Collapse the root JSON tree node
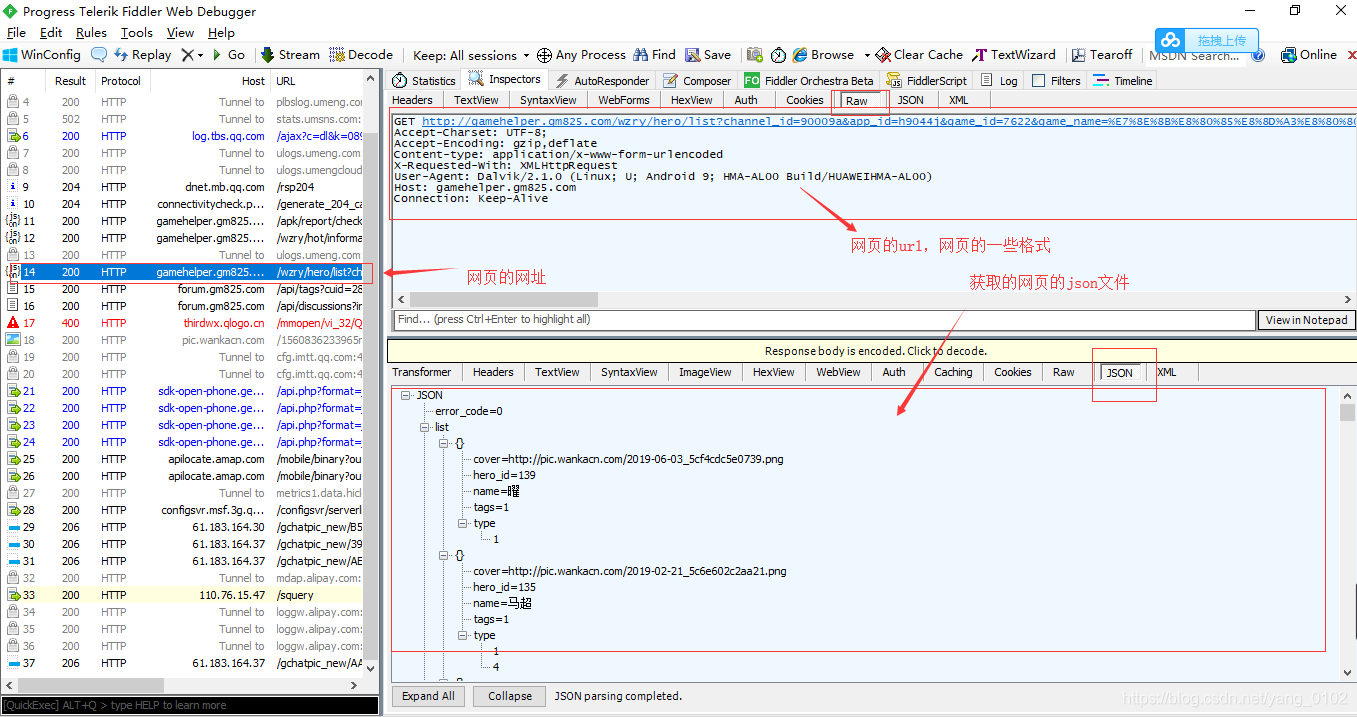This screenshot has height=717, width=1357. tap(406, 395)
